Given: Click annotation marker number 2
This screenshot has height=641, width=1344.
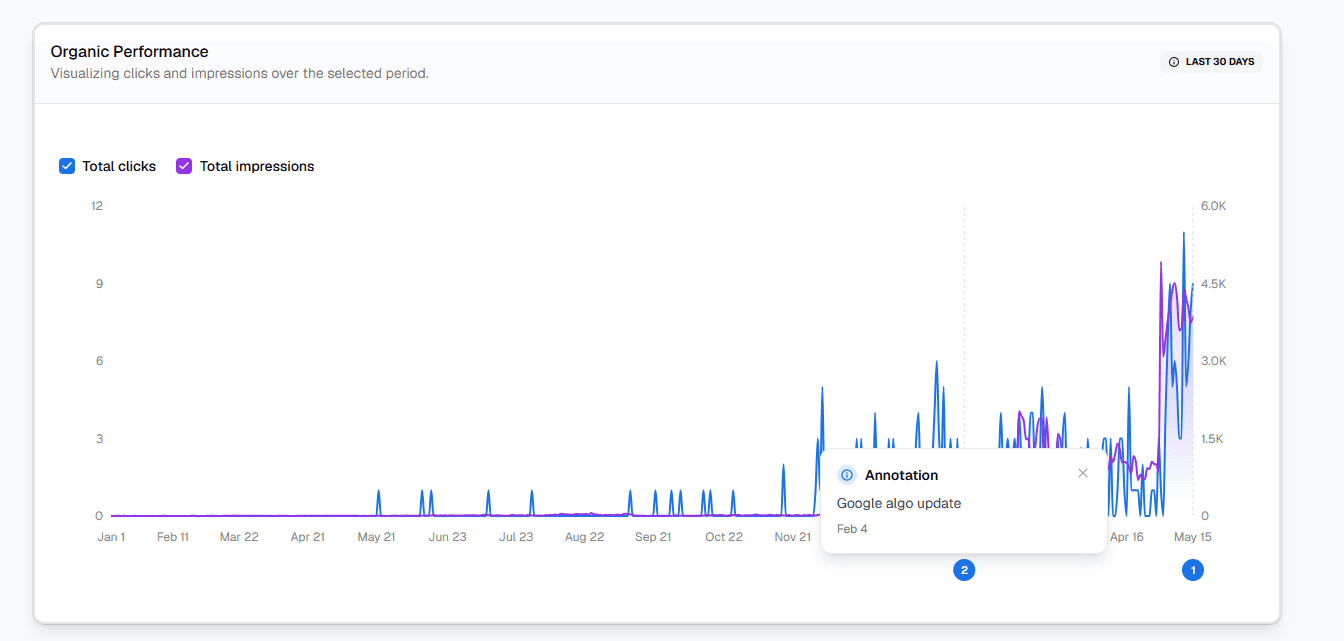Looking at the screenshot, I should 964,570.
